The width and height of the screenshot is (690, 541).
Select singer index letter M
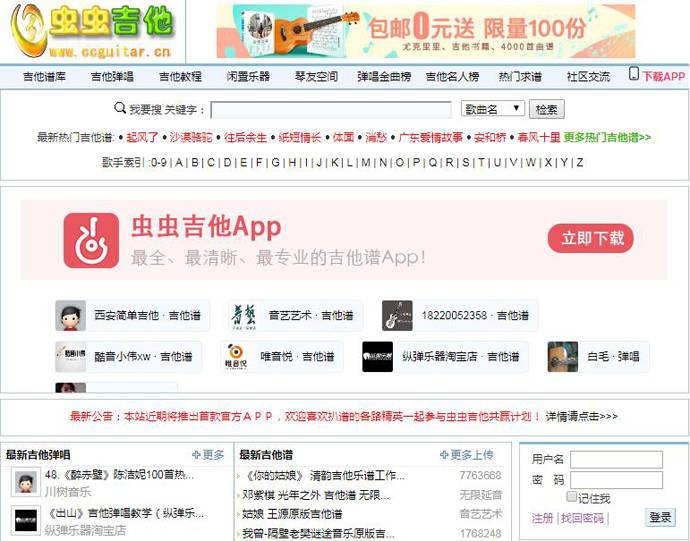click(366, 162)
